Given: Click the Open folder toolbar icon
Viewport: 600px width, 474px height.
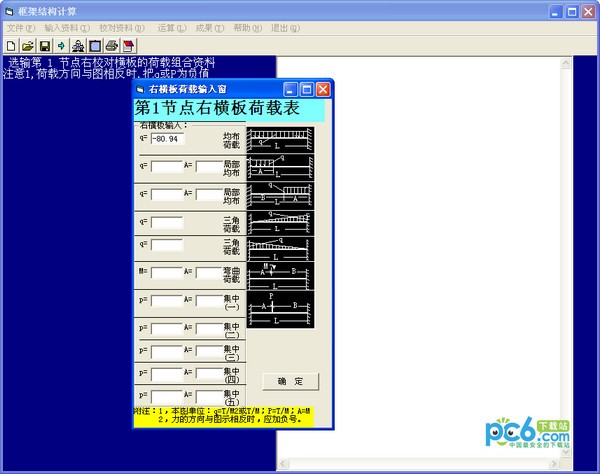Looking at the screenshot, I should click(x=28, y=45).
